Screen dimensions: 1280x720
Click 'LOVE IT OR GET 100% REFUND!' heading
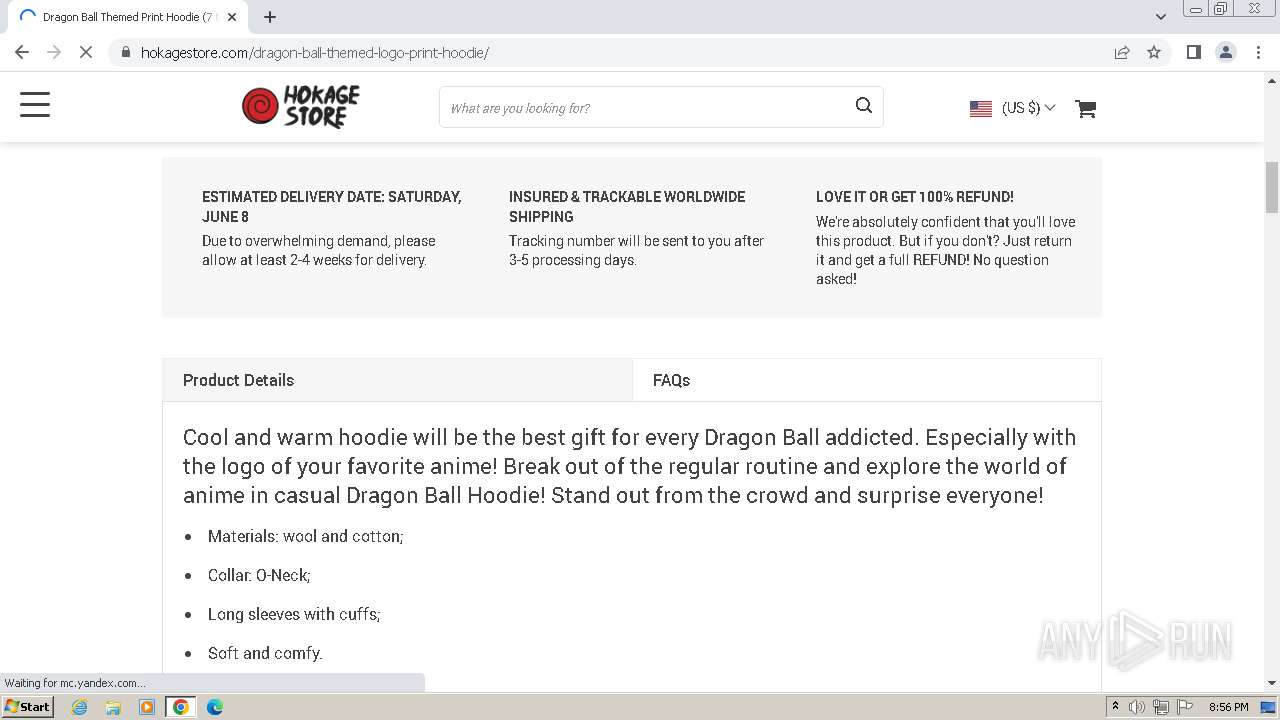pyautogui.click(x=915, y=197)
